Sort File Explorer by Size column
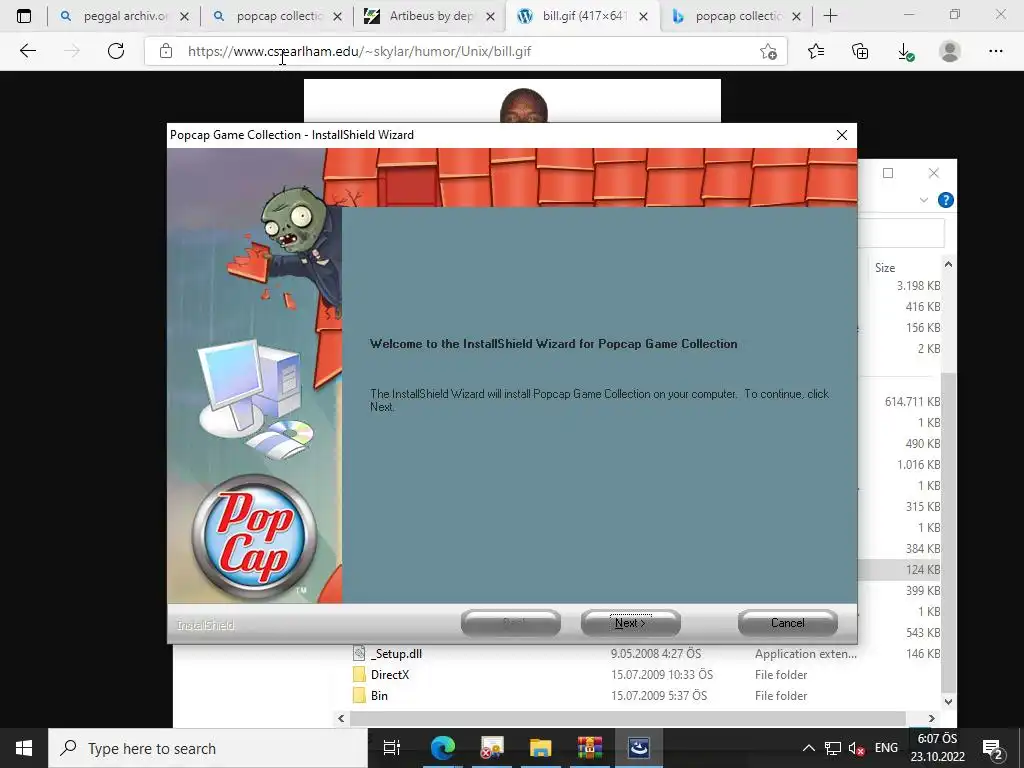The width and height of the screenshot is (1024, 768). pyautogui.click(x=885, y=268)
